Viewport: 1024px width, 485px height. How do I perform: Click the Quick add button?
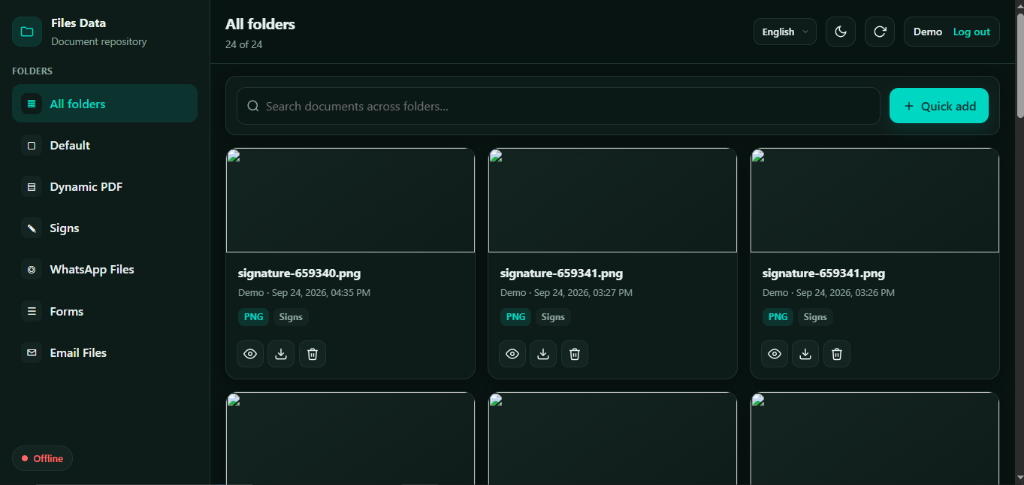tap(938, 106)
